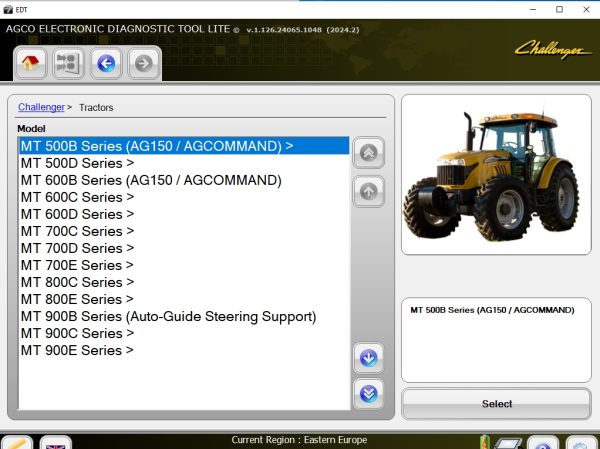Click model description text in right panel
The image size is (600, 449).
point(492,310)
